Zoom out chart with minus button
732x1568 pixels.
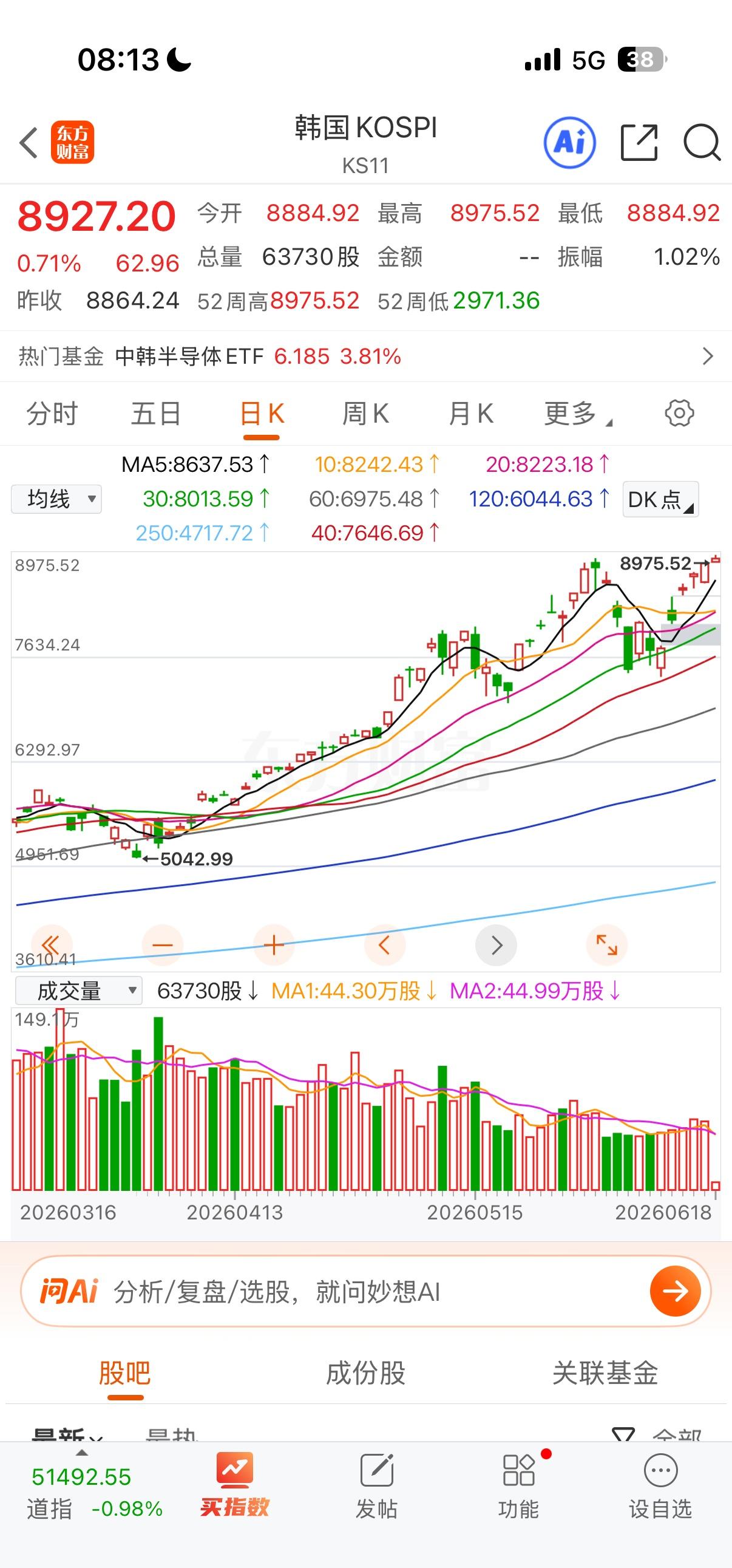click(163, 945)
